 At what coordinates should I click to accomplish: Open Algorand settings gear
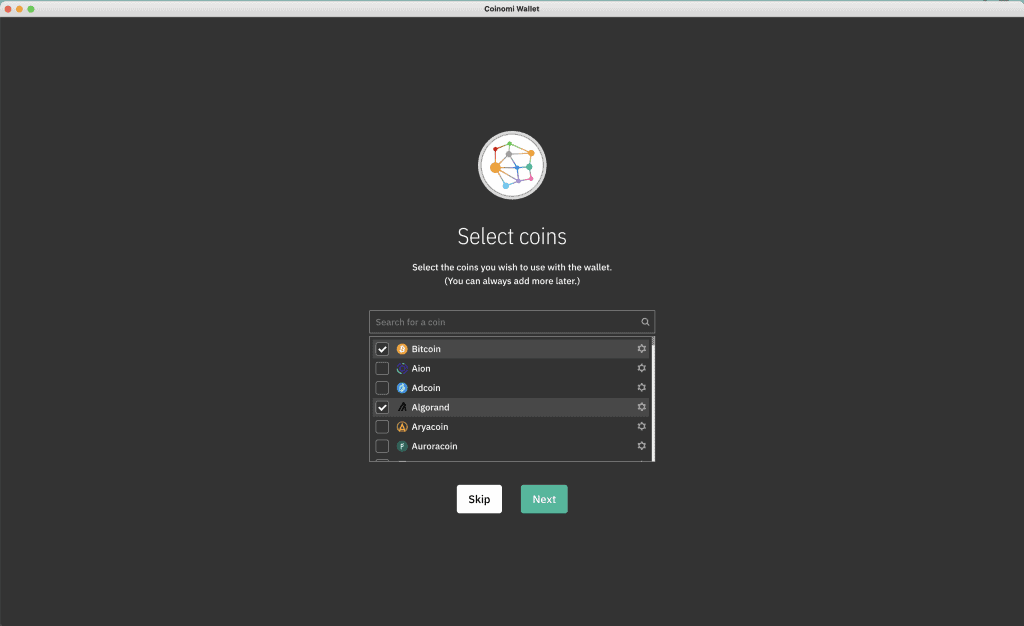[641, 407]
